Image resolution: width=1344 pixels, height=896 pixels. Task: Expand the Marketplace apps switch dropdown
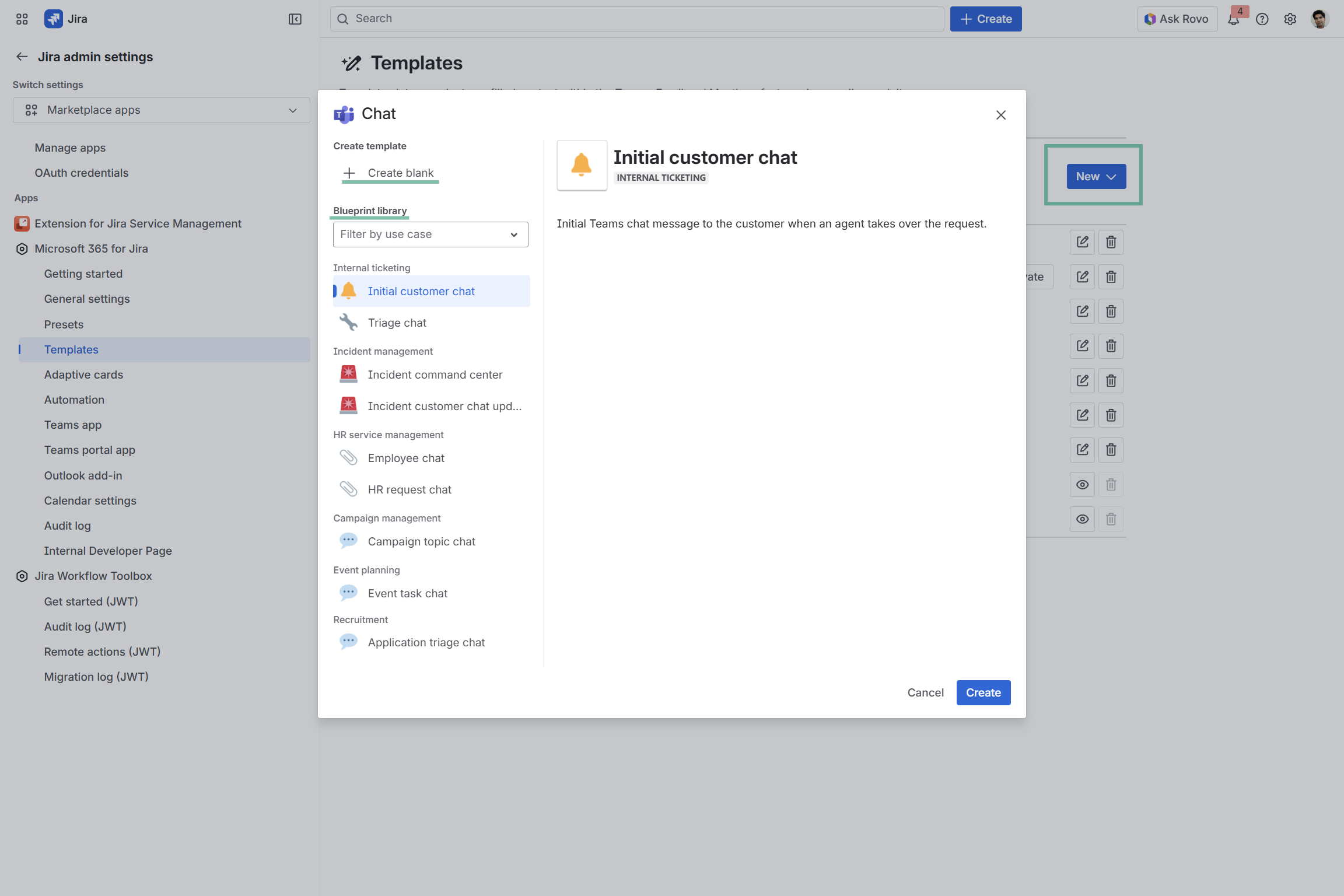pos(161,110)
